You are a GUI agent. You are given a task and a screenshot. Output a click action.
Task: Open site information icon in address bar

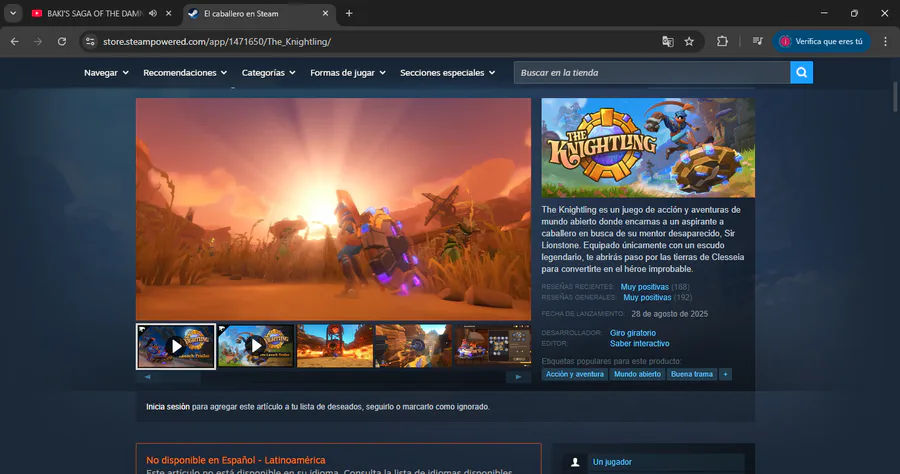(x=90, y=41)
